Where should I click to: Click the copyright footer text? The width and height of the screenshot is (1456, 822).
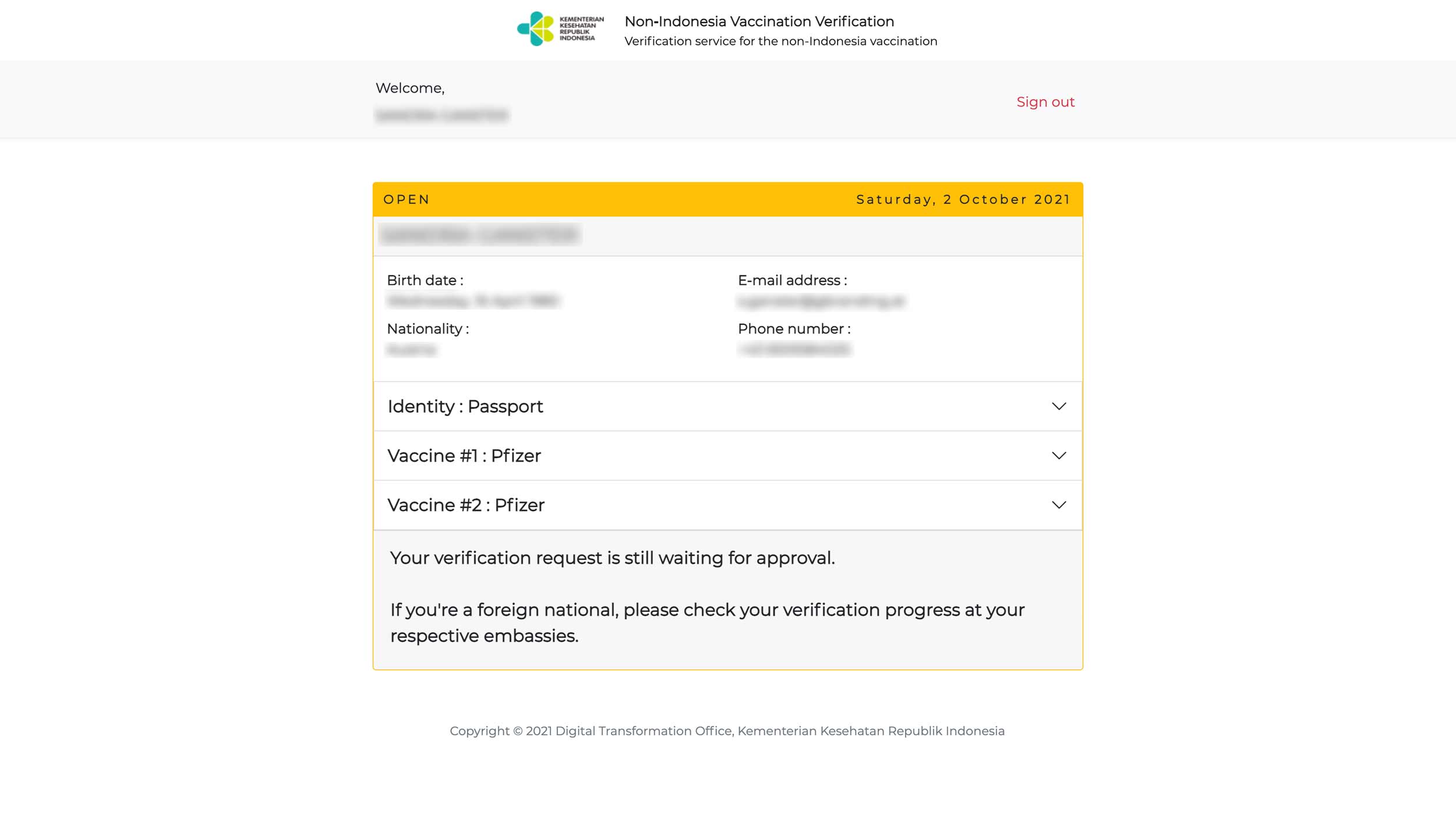click(727, 731)
